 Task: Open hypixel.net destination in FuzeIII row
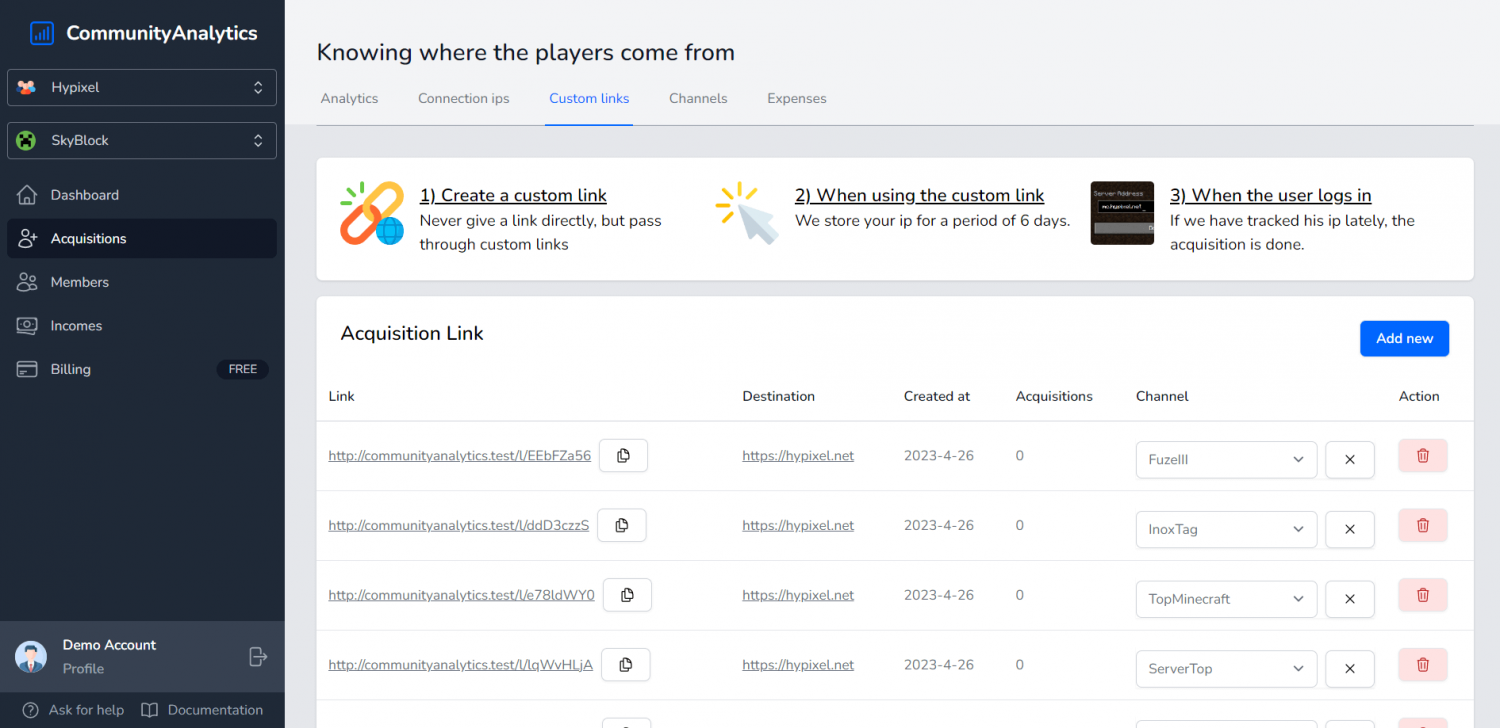click(798, 456)
